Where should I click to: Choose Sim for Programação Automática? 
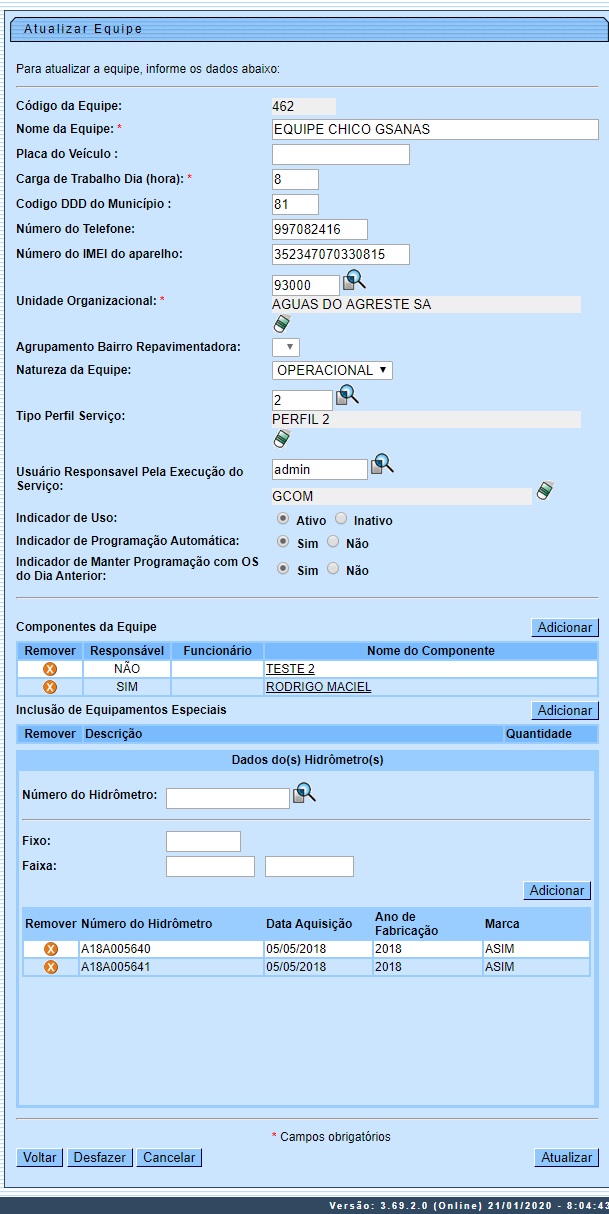[283, 542]
